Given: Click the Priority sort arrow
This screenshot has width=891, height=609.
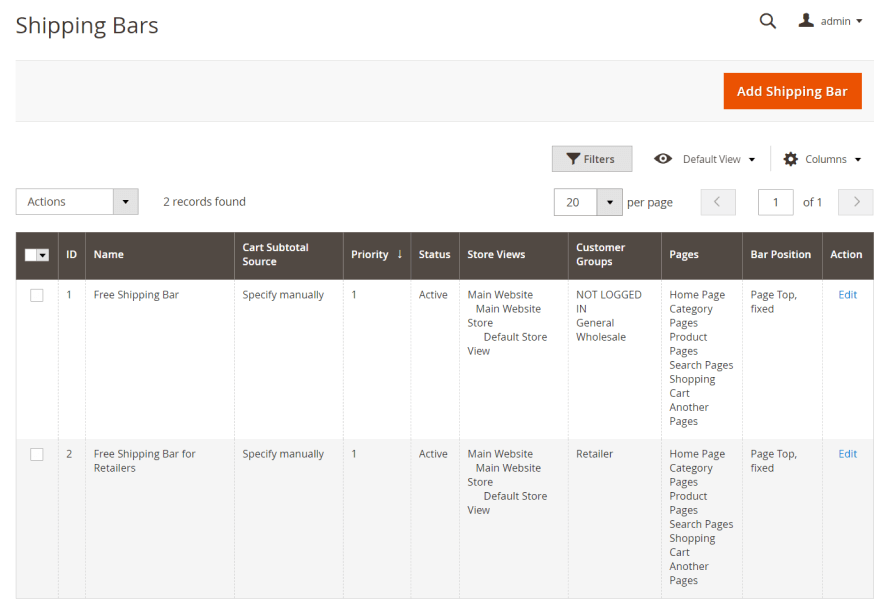Looking at the screenshot, I should pyautogui.click(x=400, y=254).
